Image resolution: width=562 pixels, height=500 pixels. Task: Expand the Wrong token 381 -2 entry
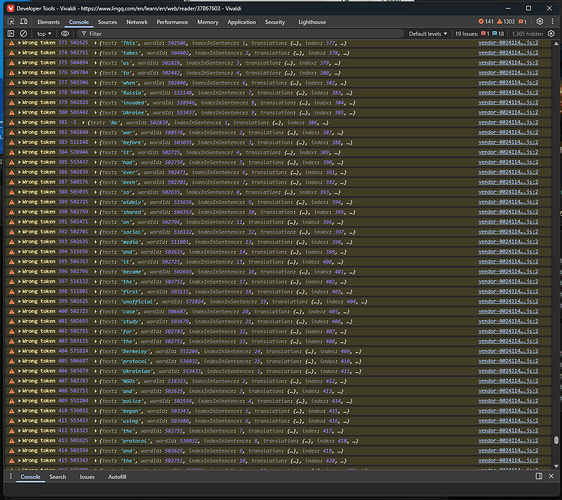(19, 123)
